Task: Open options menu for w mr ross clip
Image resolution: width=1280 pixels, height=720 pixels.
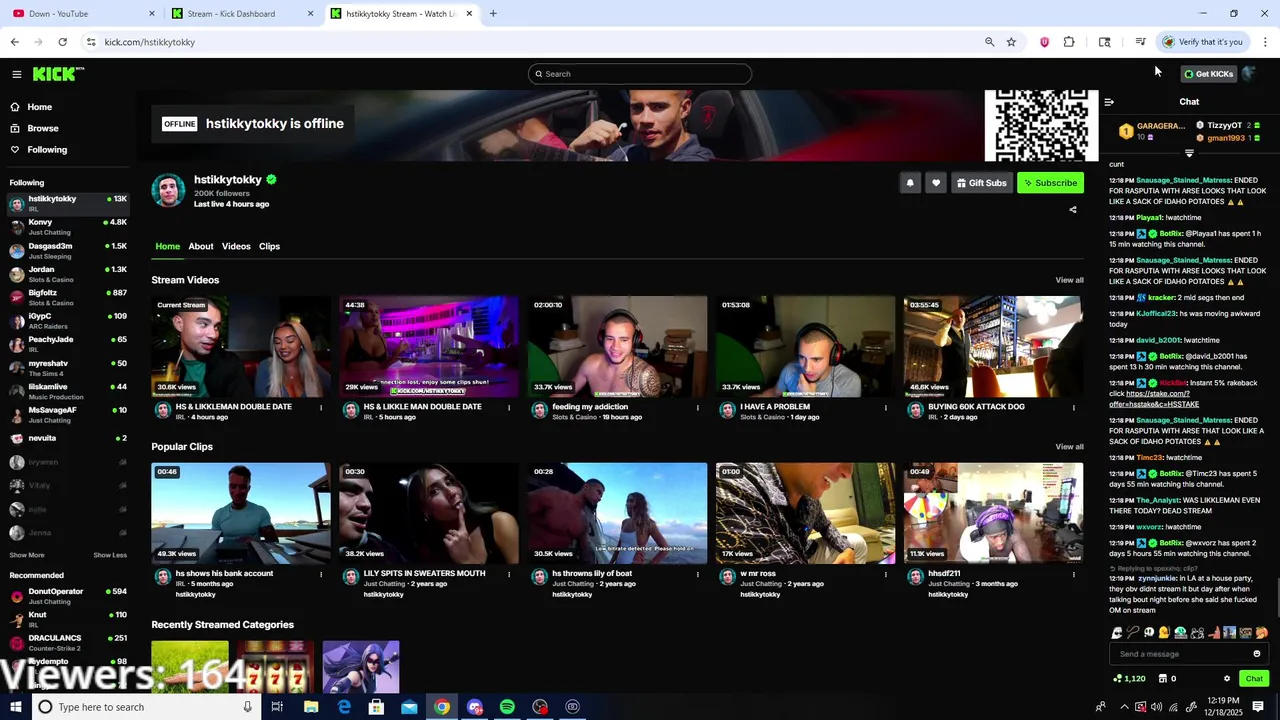Action: 885,574
